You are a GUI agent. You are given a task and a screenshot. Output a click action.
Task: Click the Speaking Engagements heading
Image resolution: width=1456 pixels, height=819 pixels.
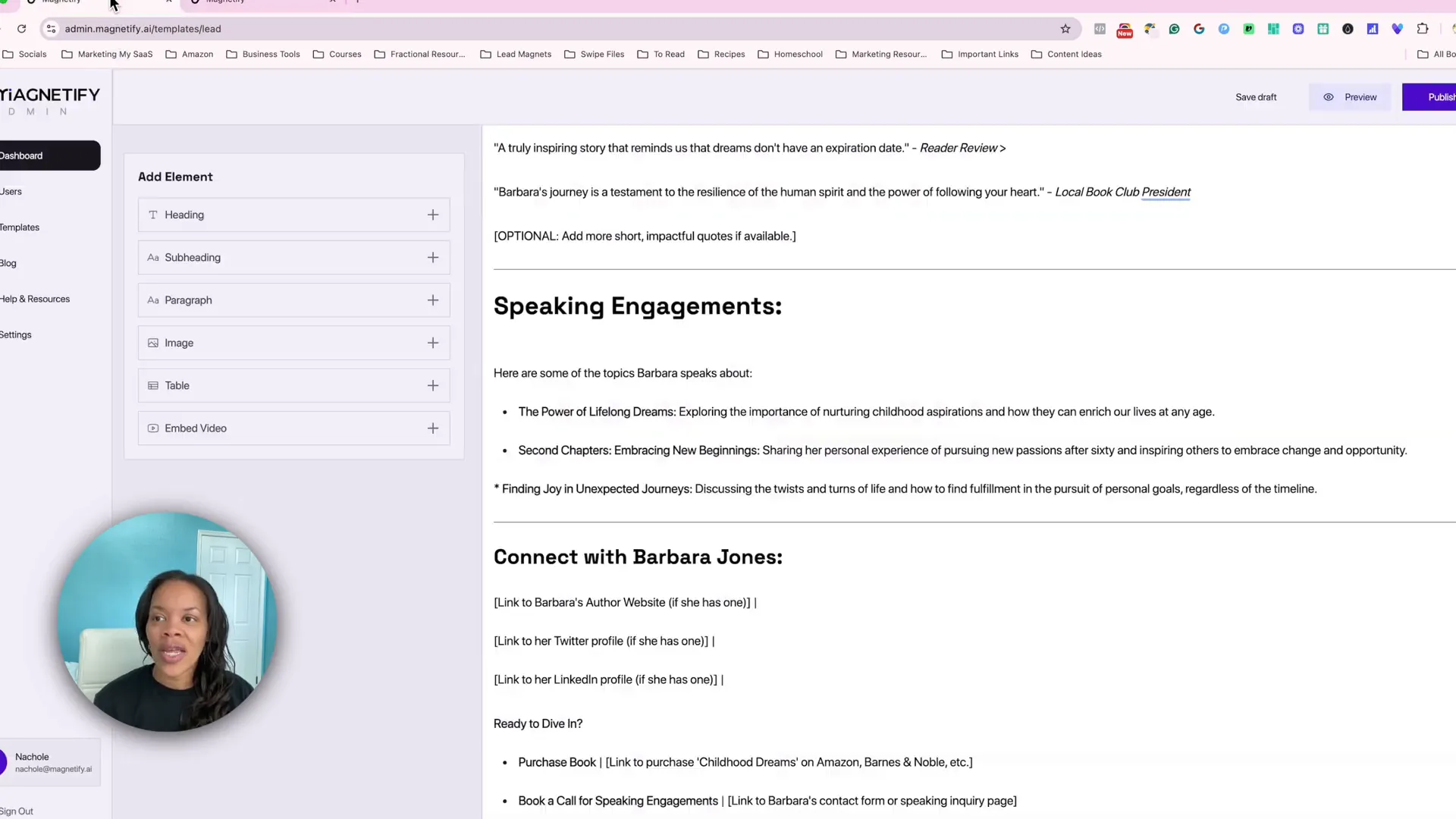[x=638, y=306]
